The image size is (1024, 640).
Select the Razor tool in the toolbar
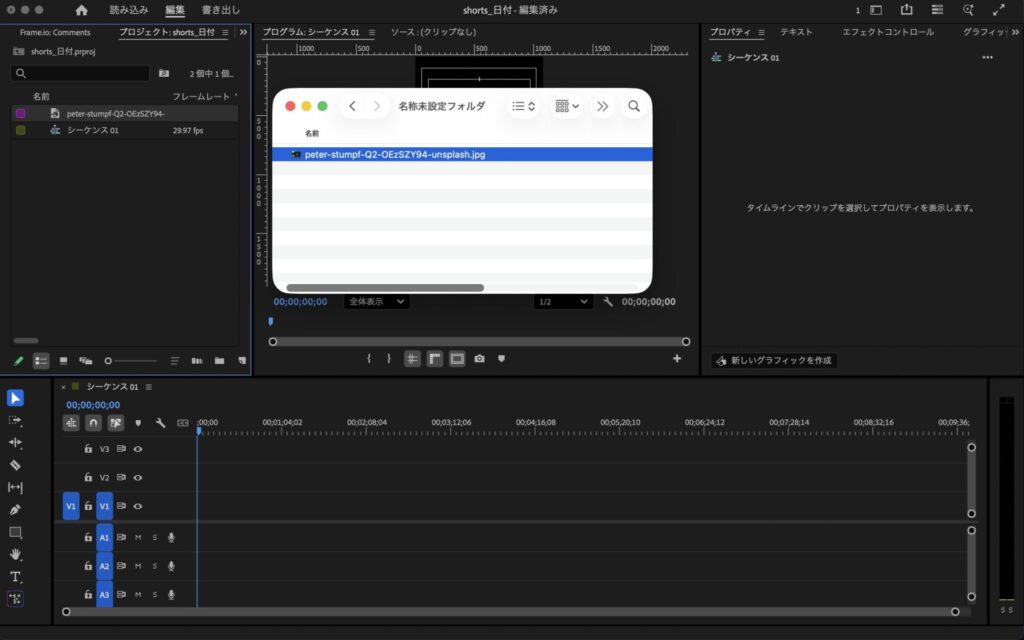(x=15, y=465)
